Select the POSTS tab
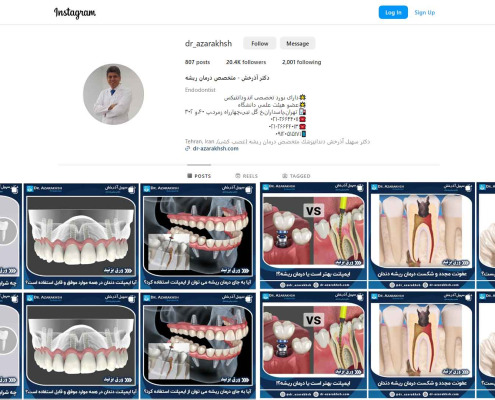The width and height of the screenshot is (495, 400). tap(199, 176)
